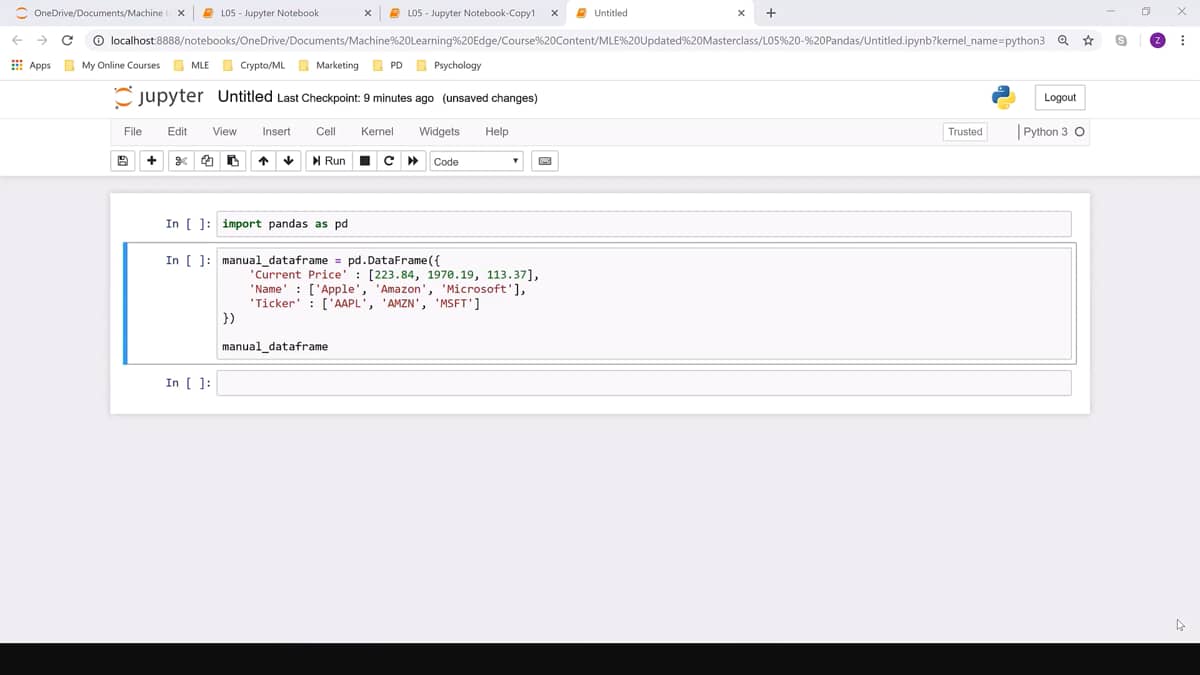Open the Apps bookmarks shortcut
This screenshot has width=1200, height=675.
click(31, 65)
